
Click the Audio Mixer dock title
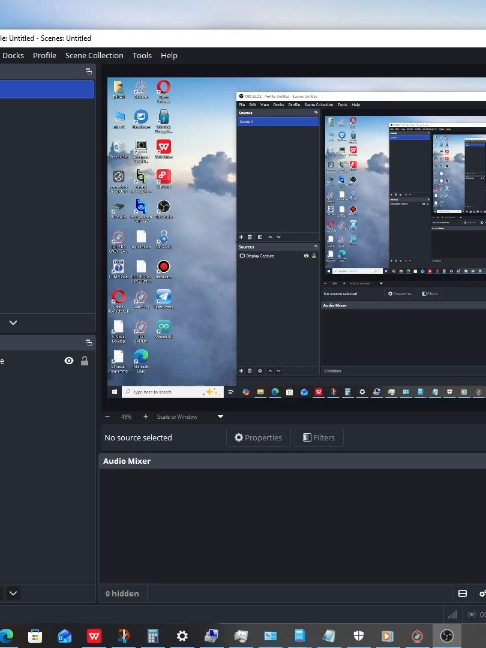pyautogui.click(x=127, y=461)
